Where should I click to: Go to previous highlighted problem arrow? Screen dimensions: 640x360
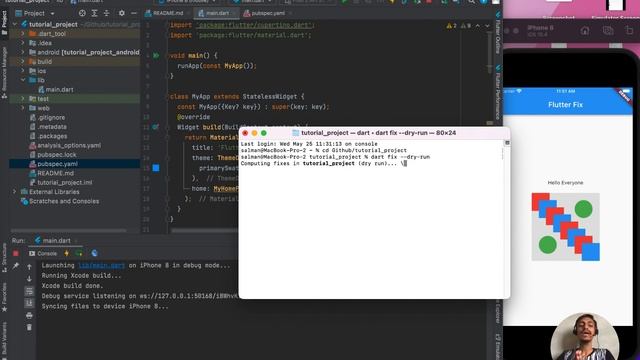tap(478, 26)
